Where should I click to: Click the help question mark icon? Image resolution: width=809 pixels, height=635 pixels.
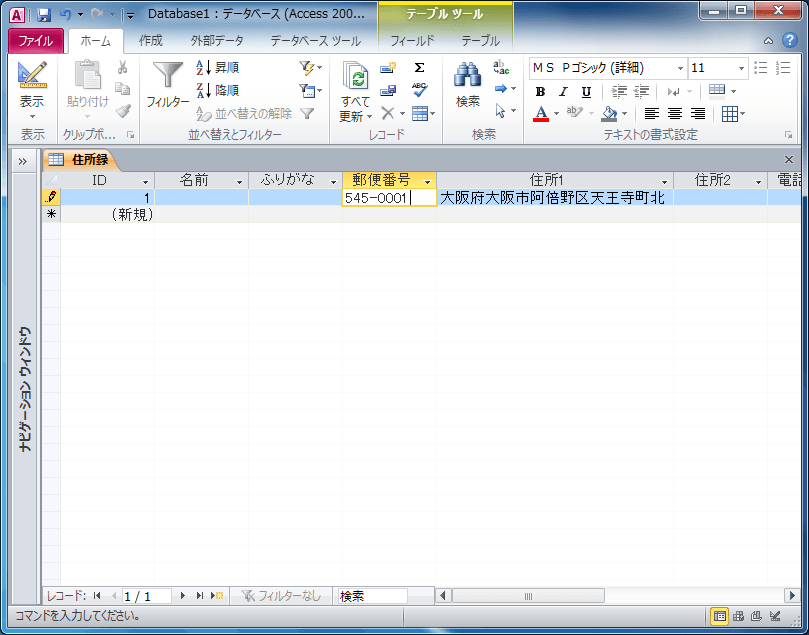pyautogui.click(x=789, y=40)
